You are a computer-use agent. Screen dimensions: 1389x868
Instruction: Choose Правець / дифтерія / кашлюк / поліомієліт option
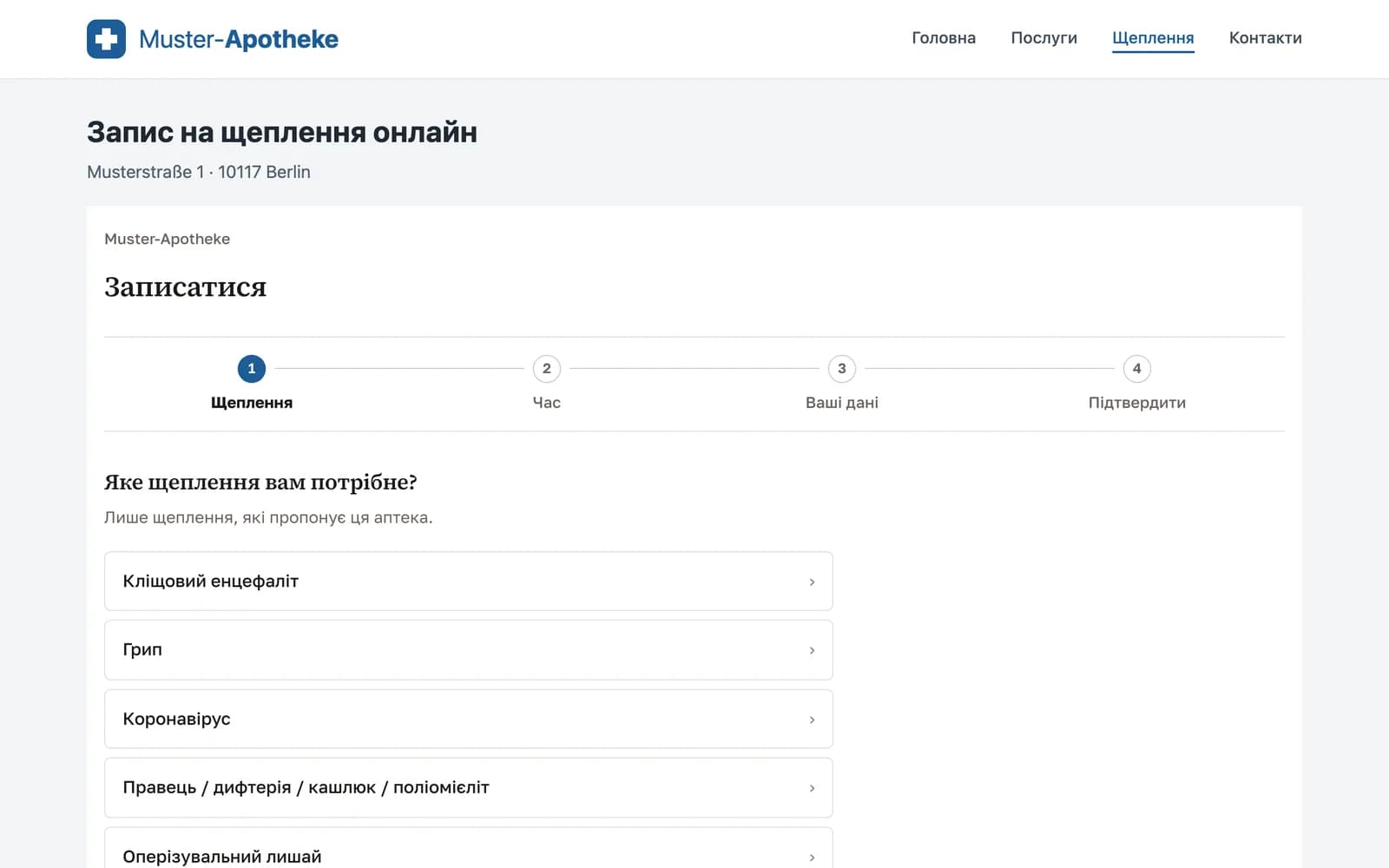[469, 788]
